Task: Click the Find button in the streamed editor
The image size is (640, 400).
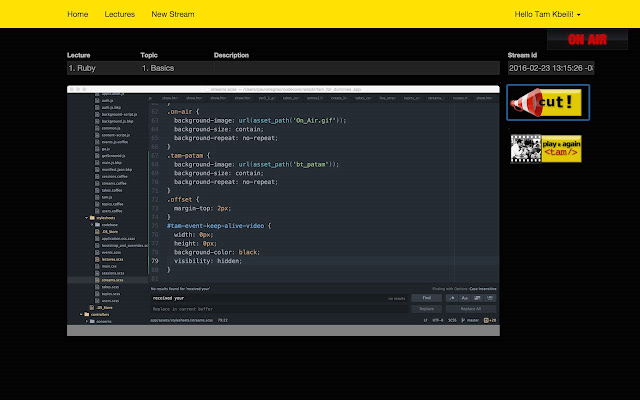Action: pyautogui.click(x=427, y=298)
